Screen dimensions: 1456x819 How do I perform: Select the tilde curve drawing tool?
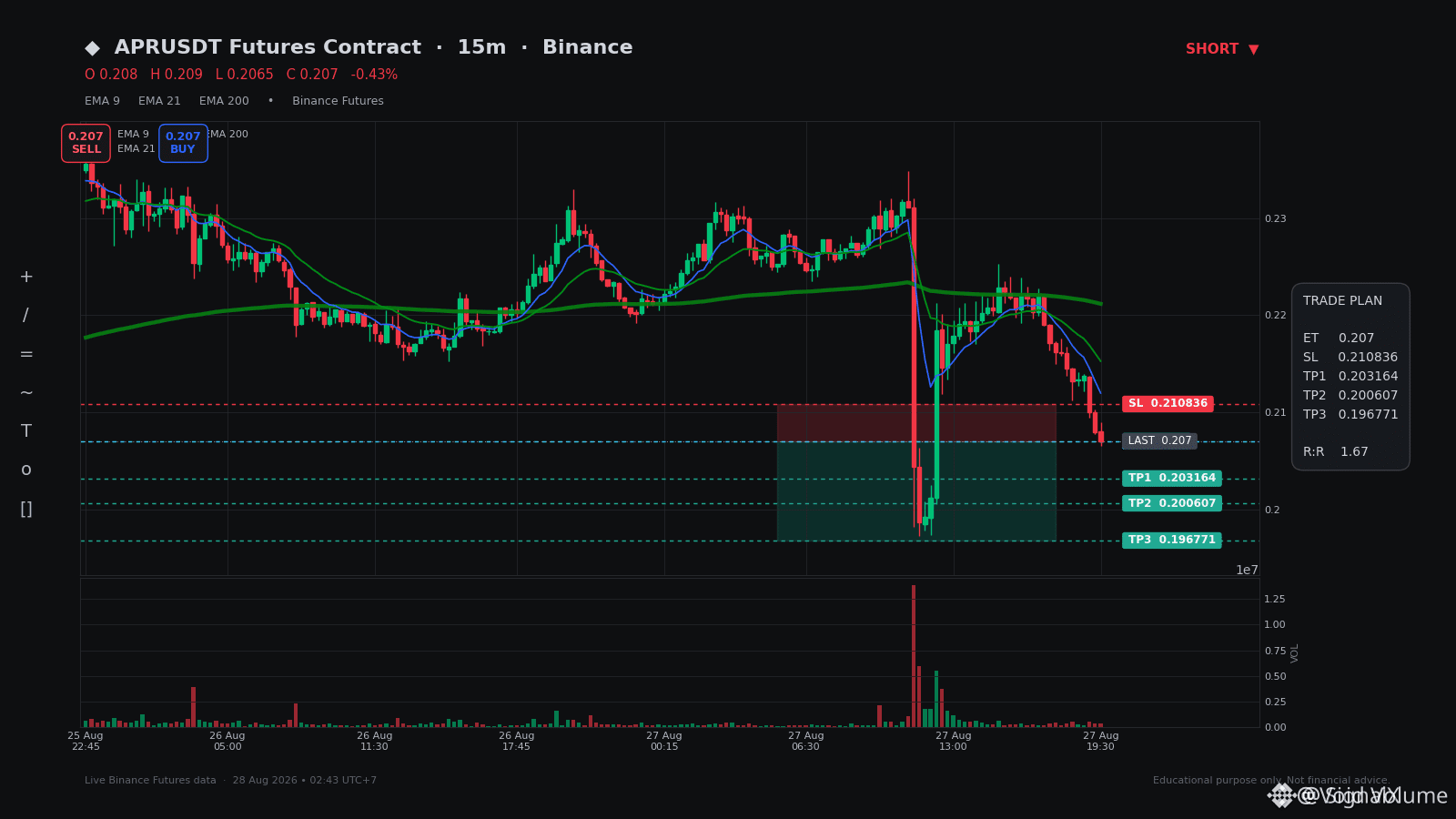pos(26,393)
